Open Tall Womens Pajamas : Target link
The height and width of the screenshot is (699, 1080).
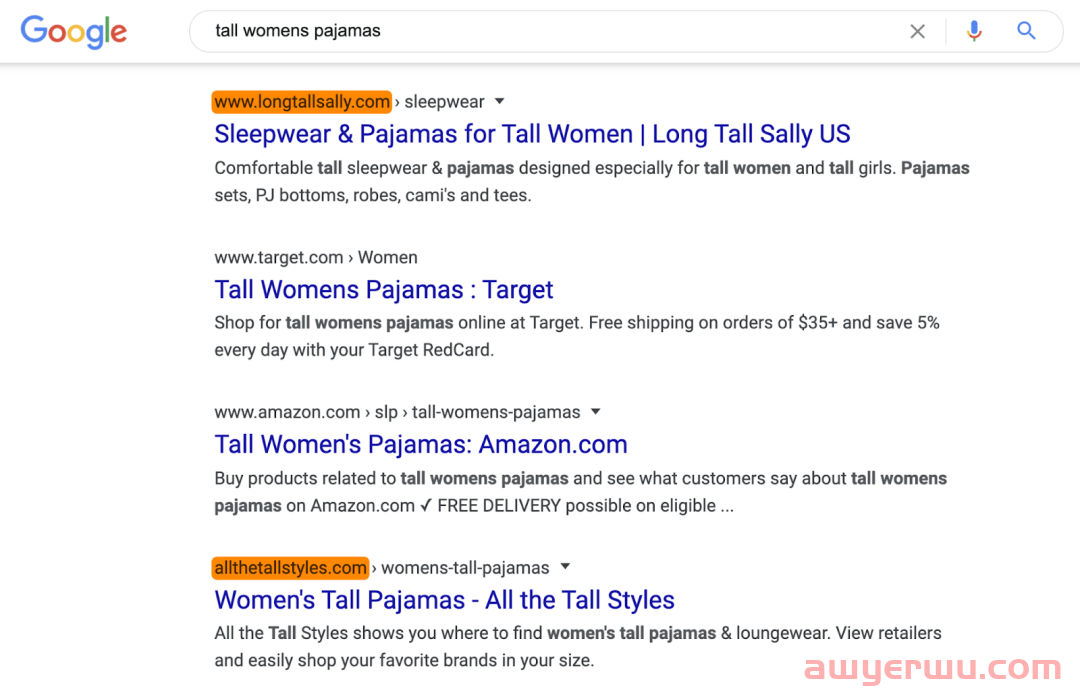click(384, 289)
